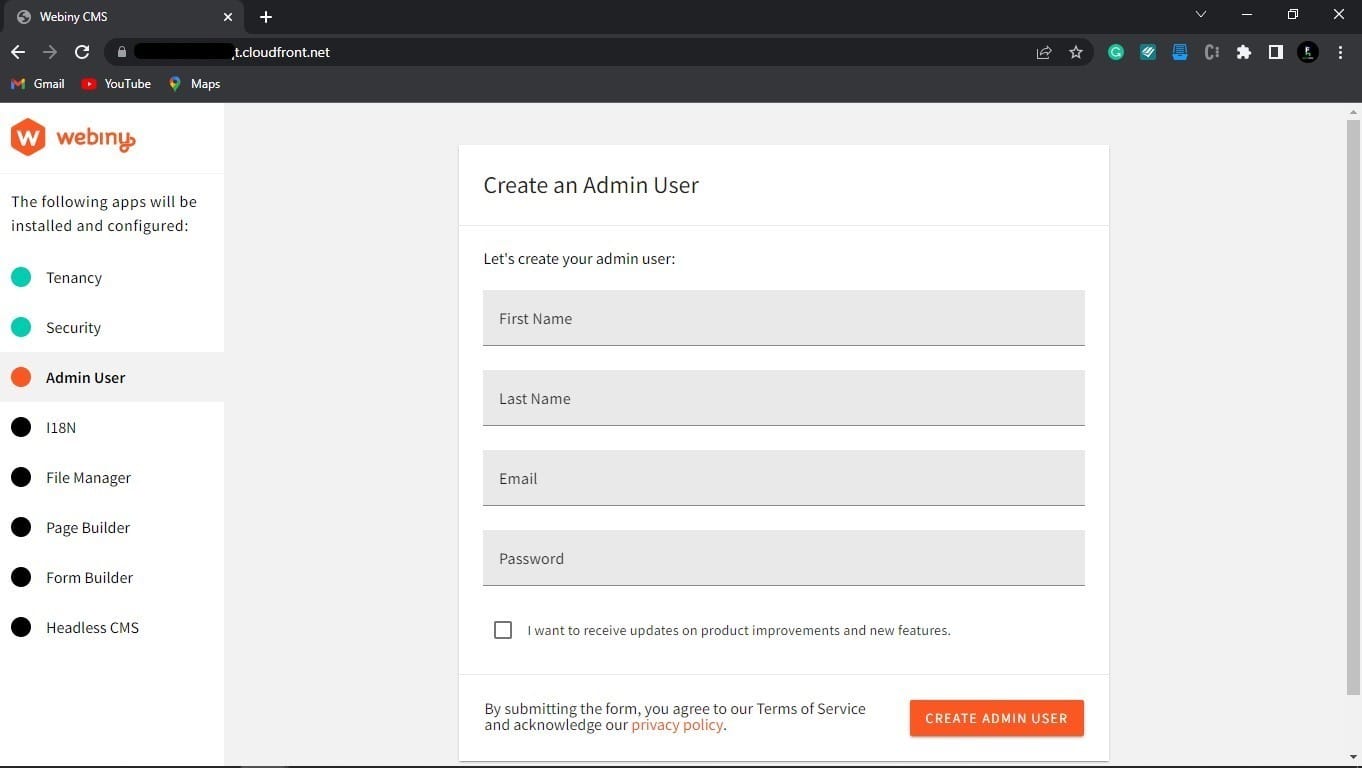Open the privacy policy link
Viewport: 1362px width, 768px height.
pyautogui.click(x=677, y=724)
